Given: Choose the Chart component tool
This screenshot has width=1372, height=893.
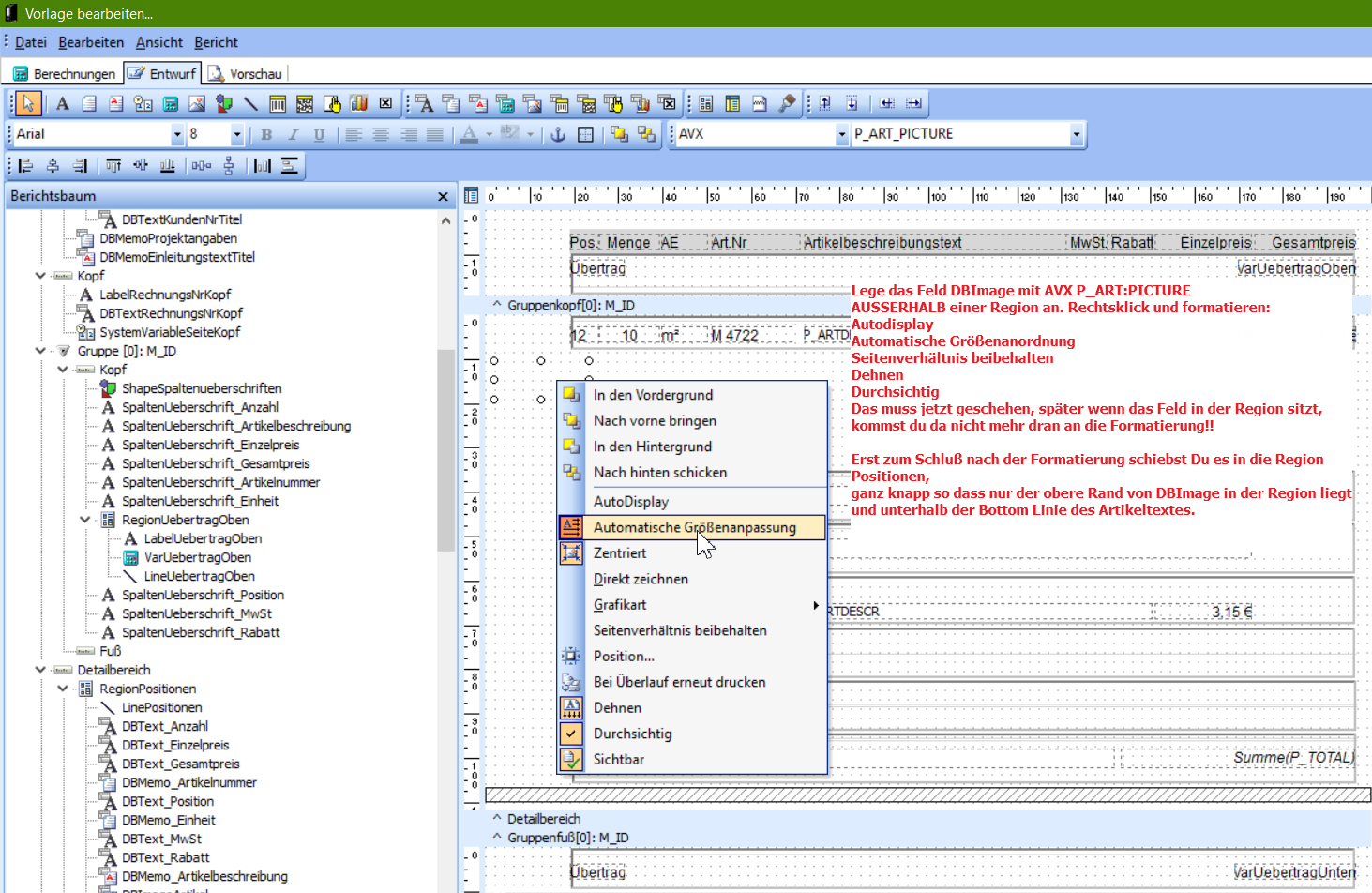Looking at the screenshot, I should (358, 103).
